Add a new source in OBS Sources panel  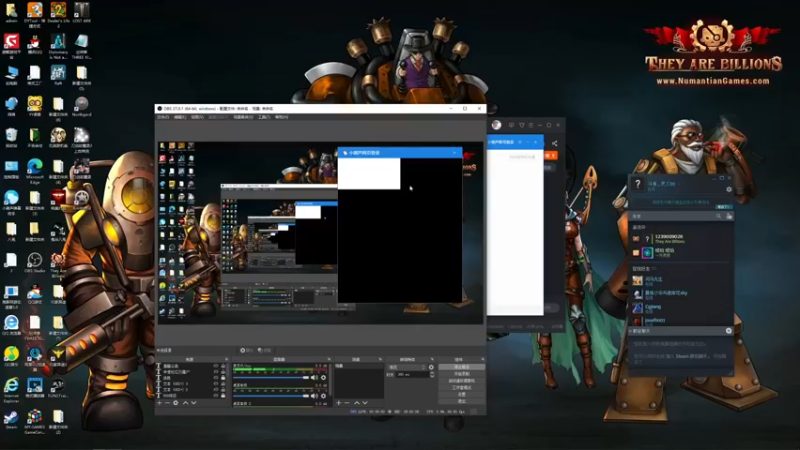click(x=160, y=403)
